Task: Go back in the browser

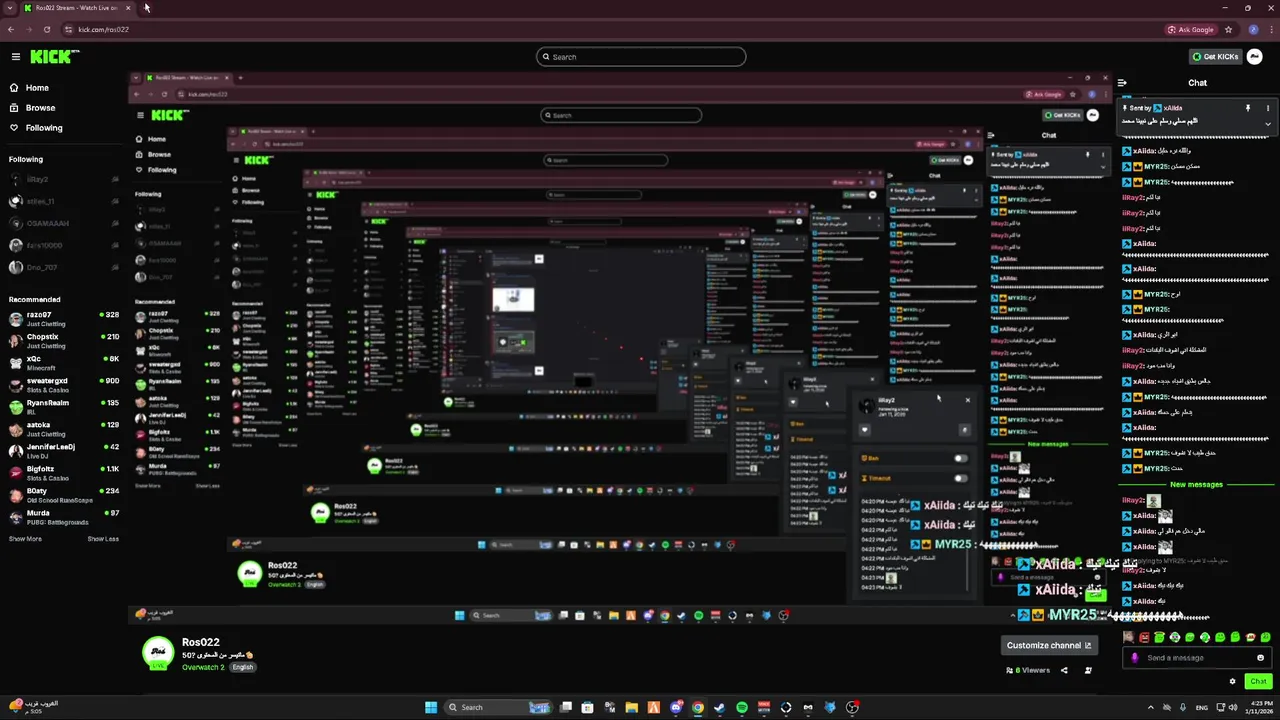Action: tap(11, 30)
